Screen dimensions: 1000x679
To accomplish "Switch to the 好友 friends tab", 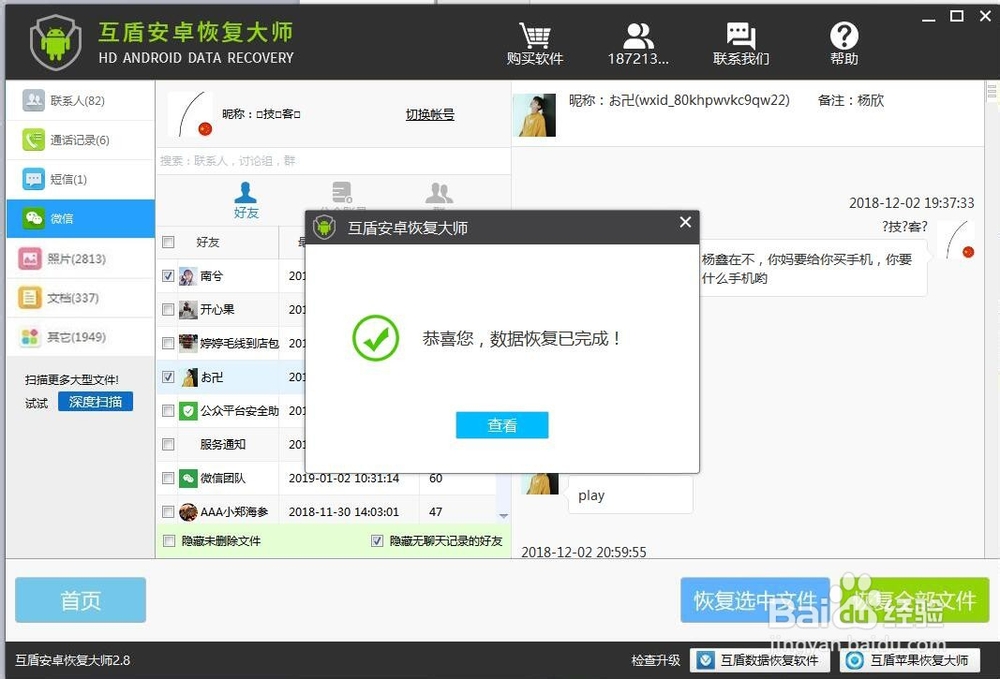I will point(246,199).
